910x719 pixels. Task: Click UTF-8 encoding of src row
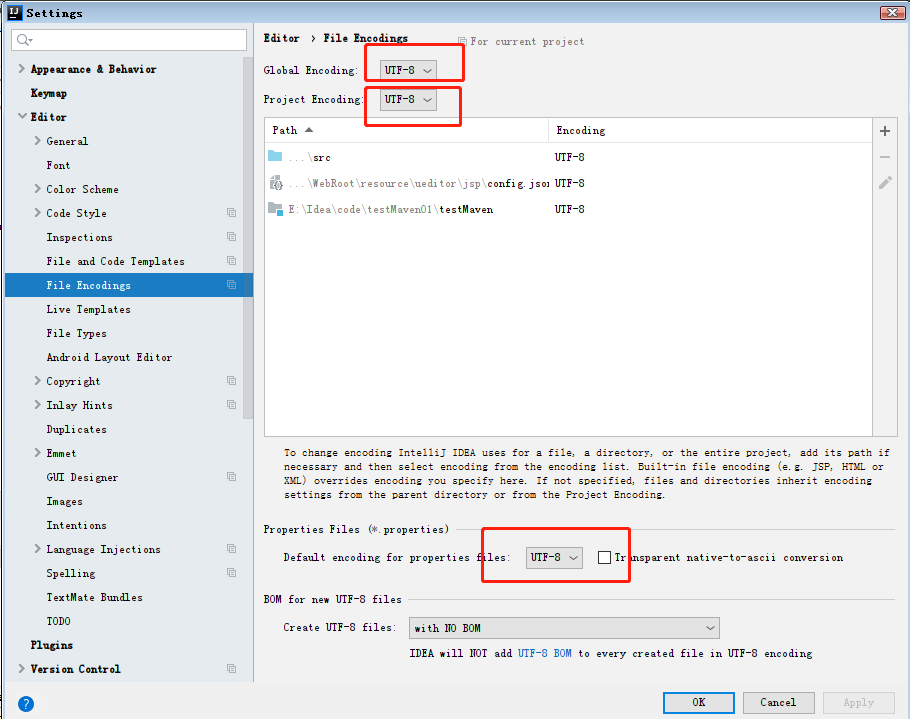569,157
